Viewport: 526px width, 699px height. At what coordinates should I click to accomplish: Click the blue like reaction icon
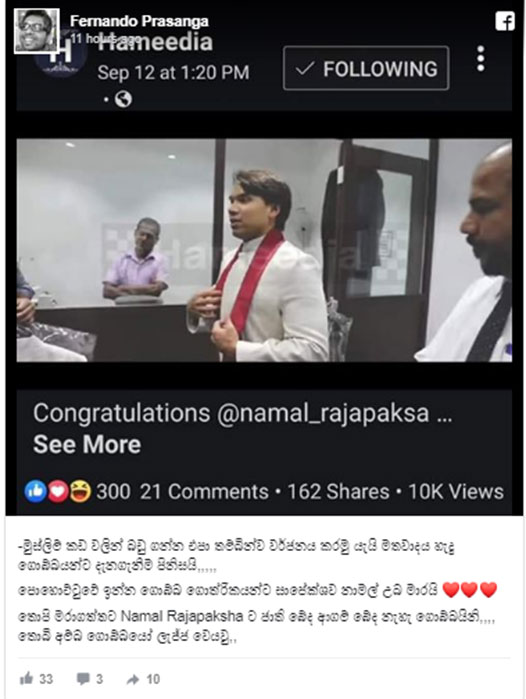click(36, 491)
